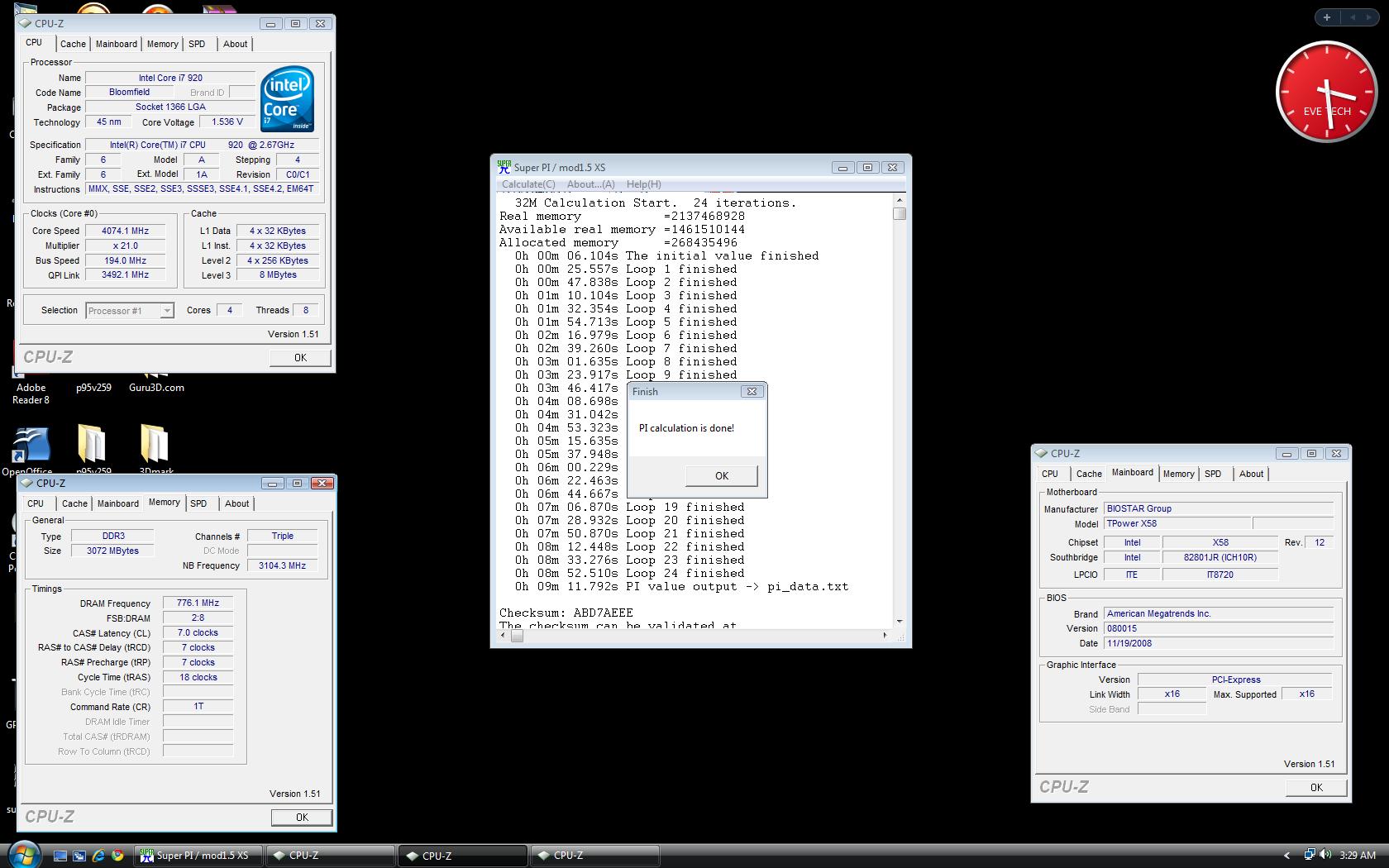Image resolution: width=1389 pixels, height=868 pixels.
Task: Click the Southbridge value 82801JR (ICH10R)
Action: click(x=1220, y=557)
